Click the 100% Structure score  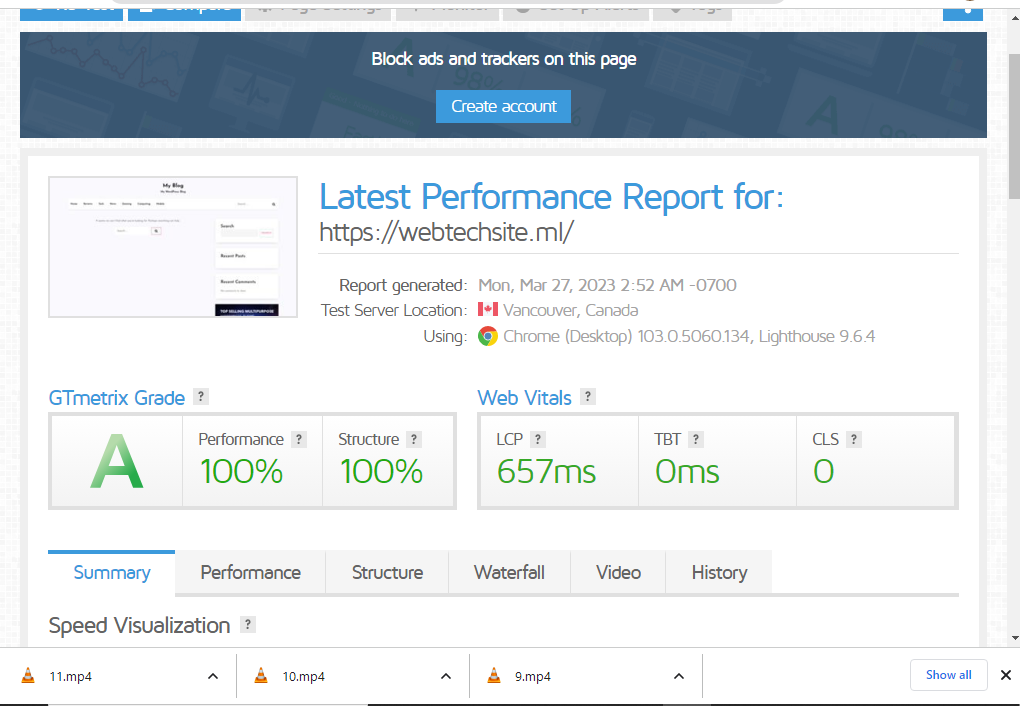[x=381, y=471]
